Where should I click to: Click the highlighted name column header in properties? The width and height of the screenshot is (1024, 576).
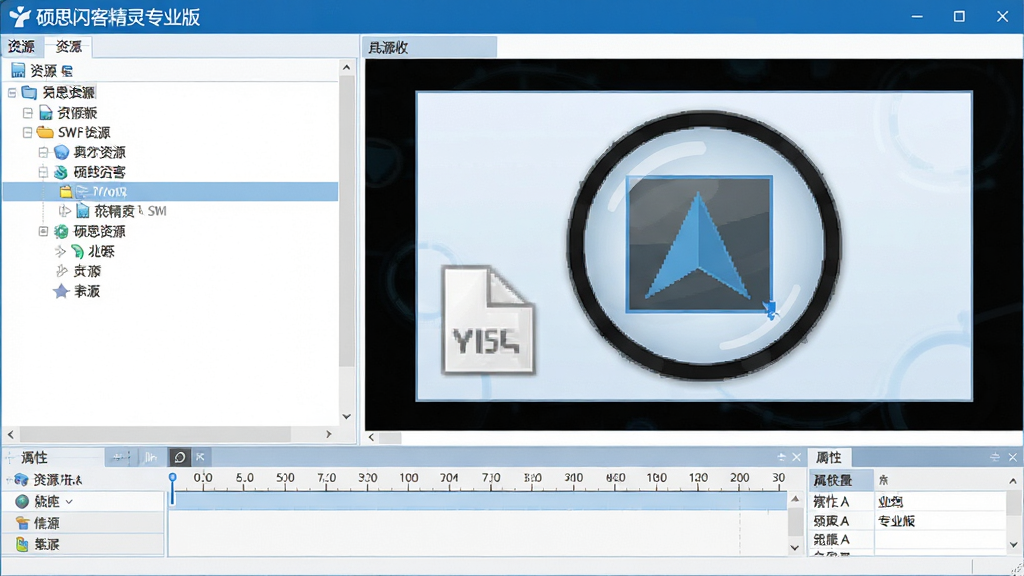(x=841, y=480)
